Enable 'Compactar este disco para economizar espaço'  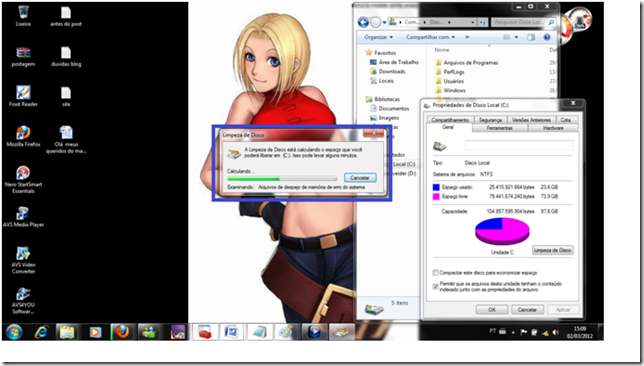436,273
